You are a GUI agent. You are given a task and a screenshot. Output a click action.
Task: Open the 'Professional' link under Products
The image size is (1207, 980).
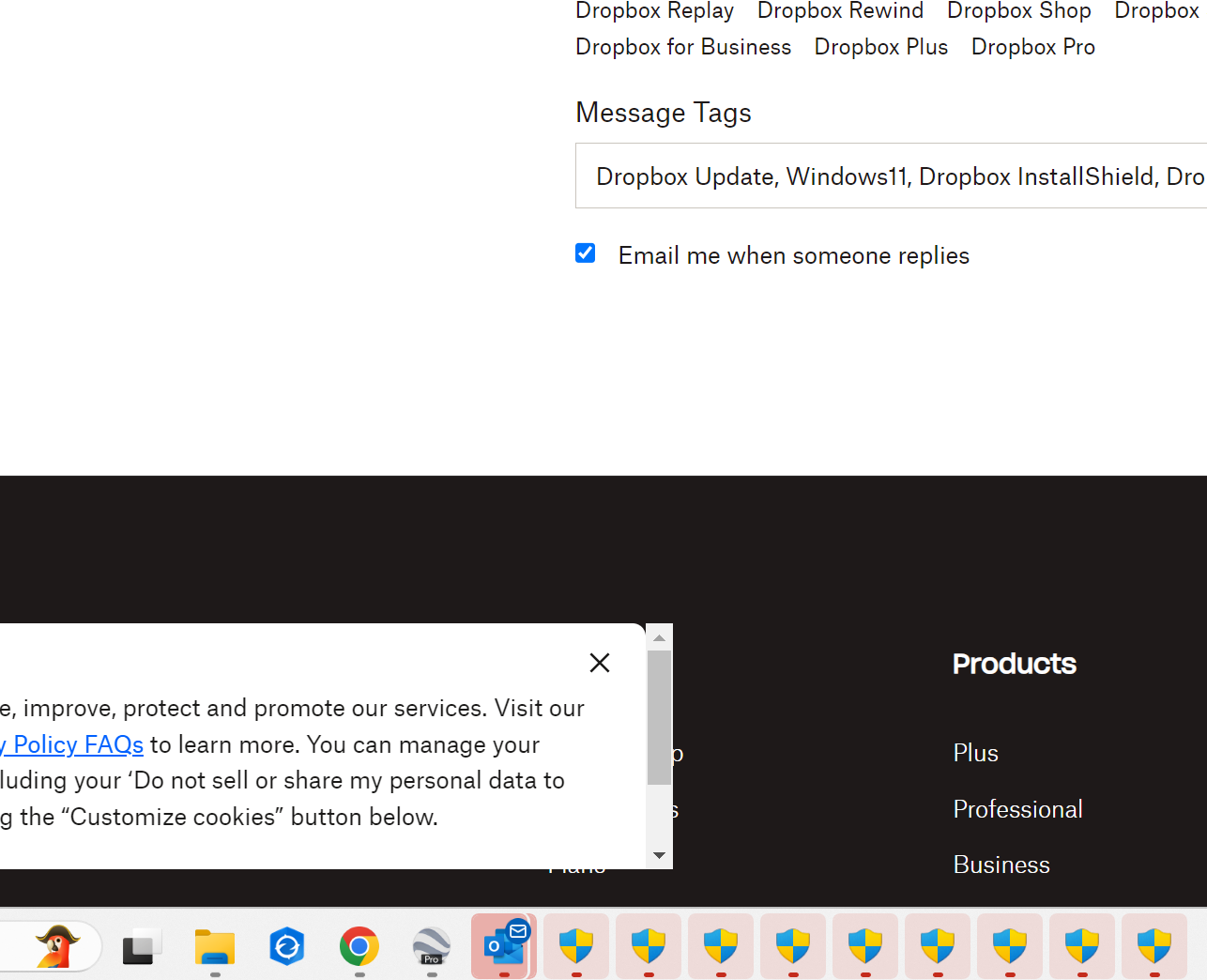pos(1017,809)
